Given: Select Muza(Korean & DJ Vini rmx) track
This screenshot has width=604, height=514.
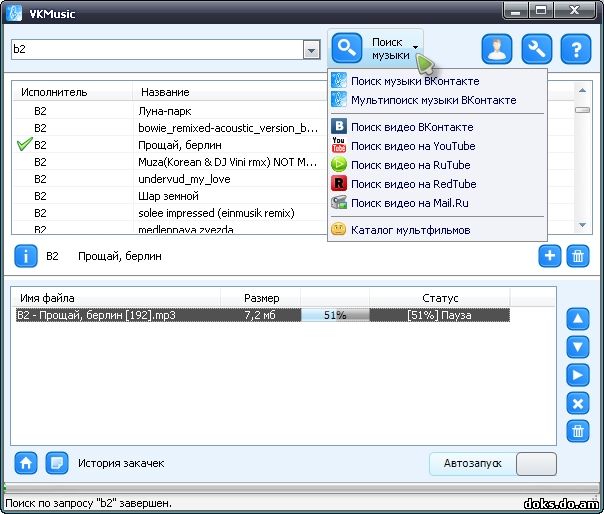Looking at the screenshot, I should (169, 162).
